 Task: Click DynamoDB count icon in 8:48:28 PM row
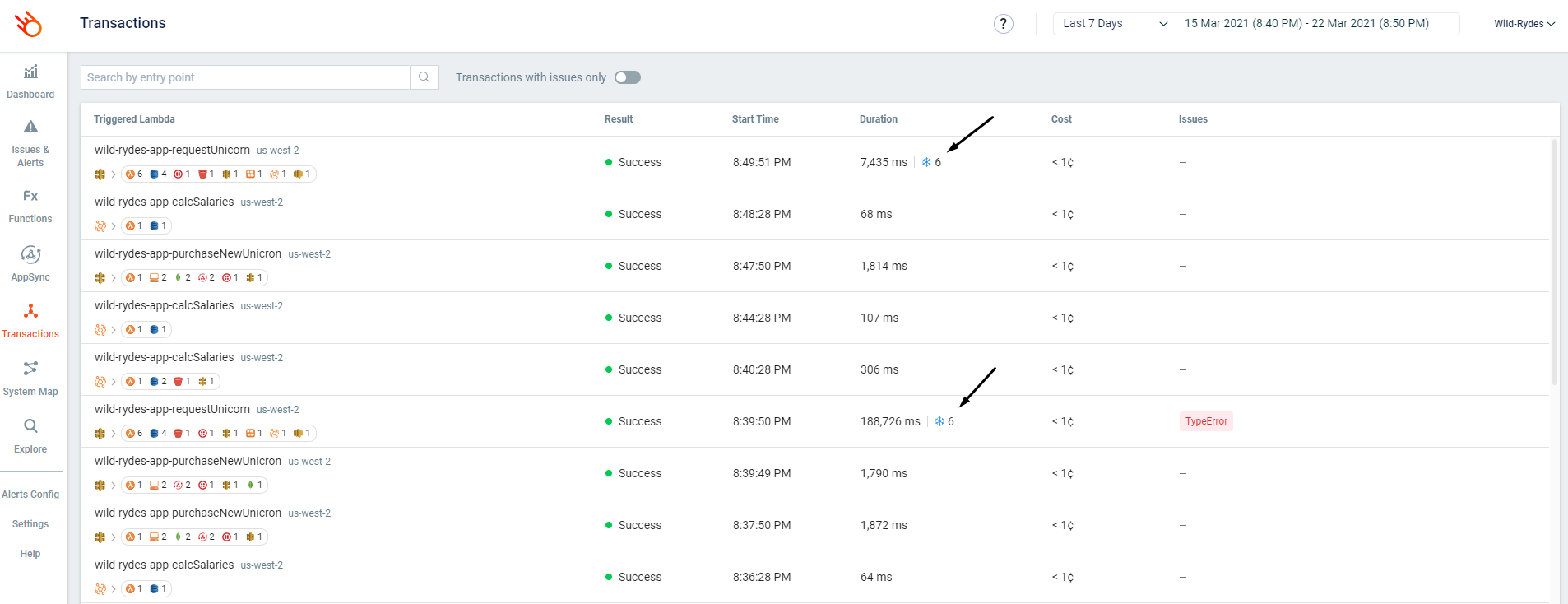pyautogui.click(x=154, y=226)
